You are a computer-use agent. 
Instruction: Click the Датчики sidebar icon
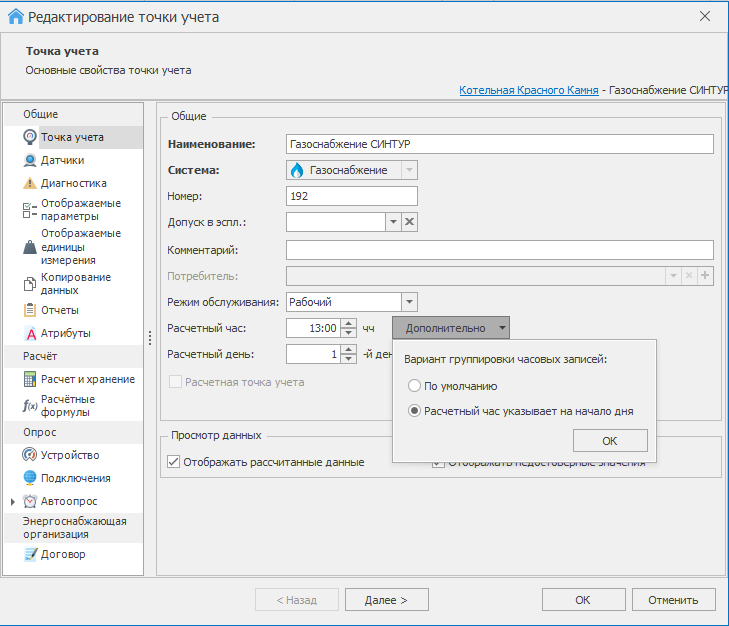(30, 160)
